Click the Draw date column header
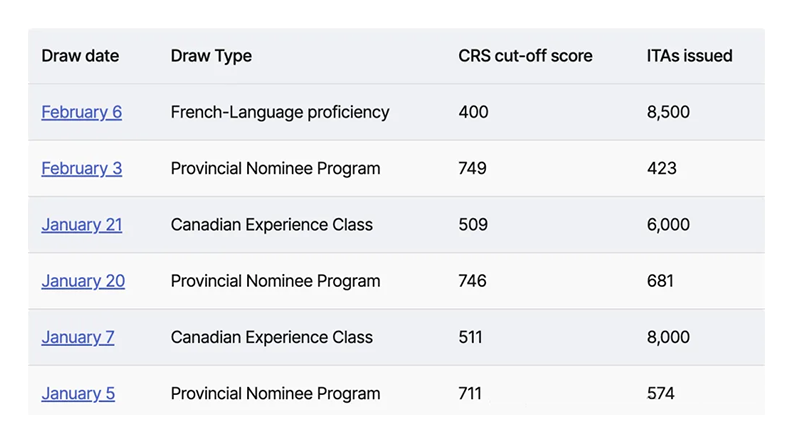This screenshot has height=444, width=794. coord(80,56)
